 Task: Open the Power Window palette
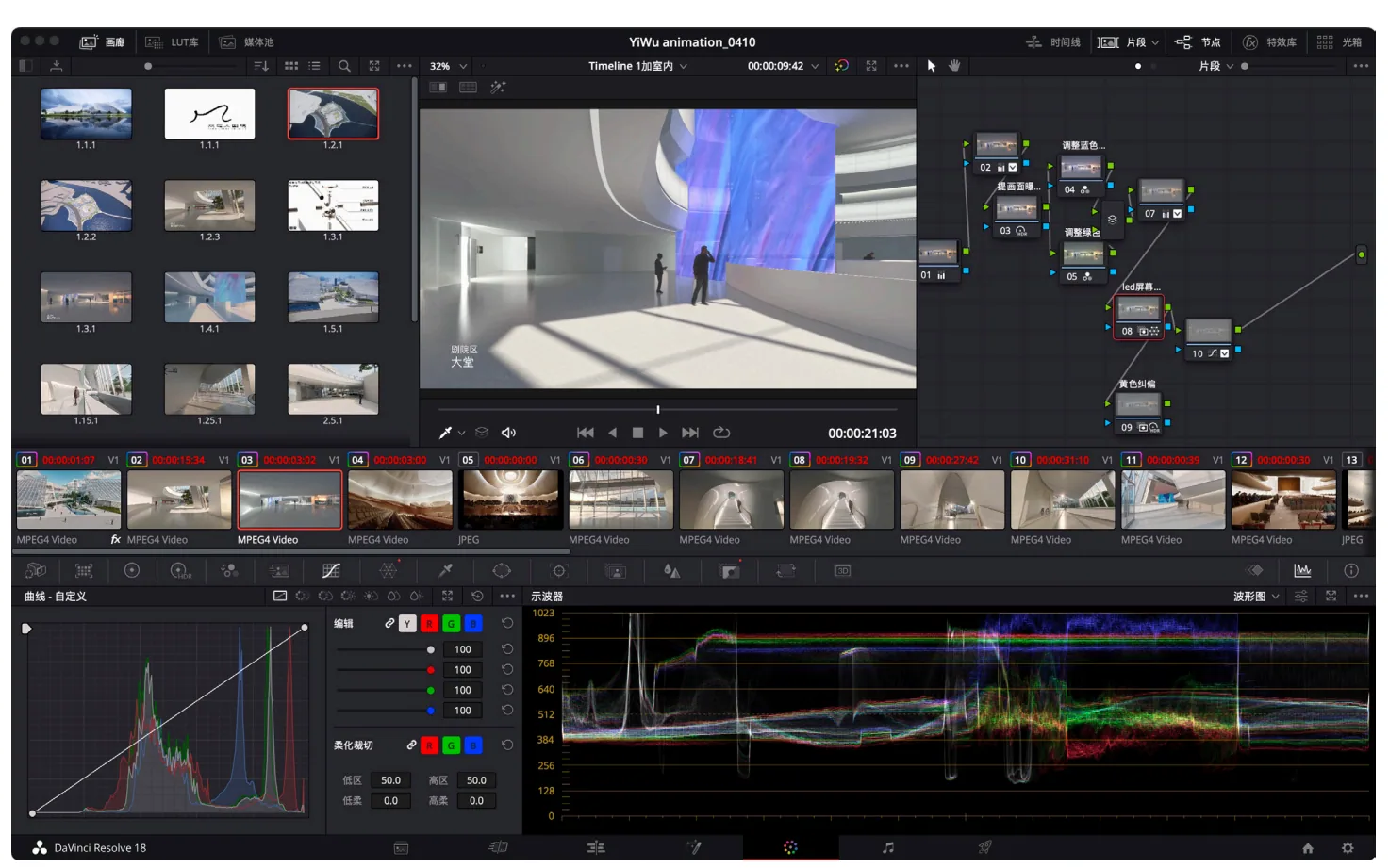(x=502, y=571)
